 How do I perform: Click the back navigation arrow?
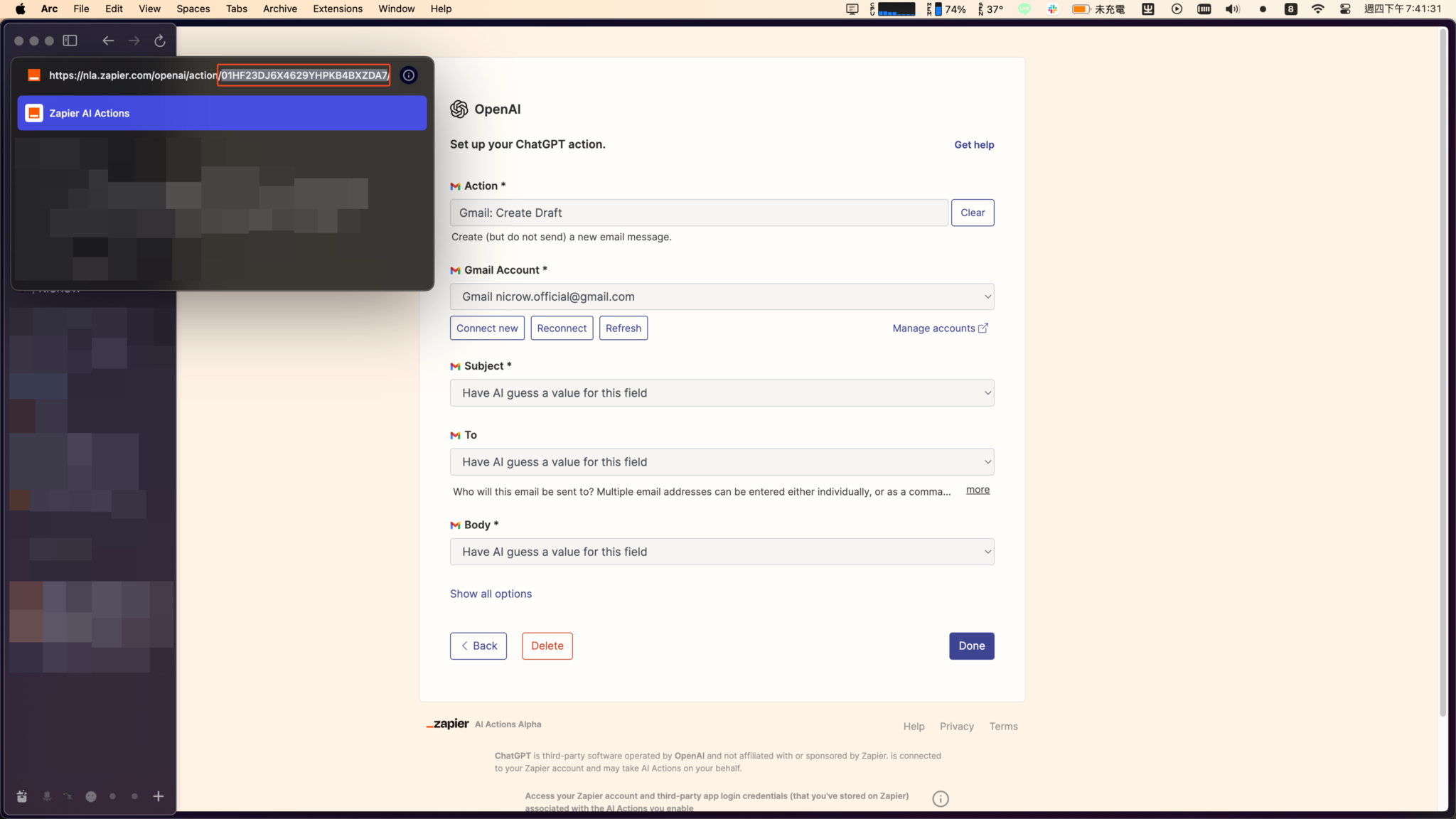[x=108, y=41]
